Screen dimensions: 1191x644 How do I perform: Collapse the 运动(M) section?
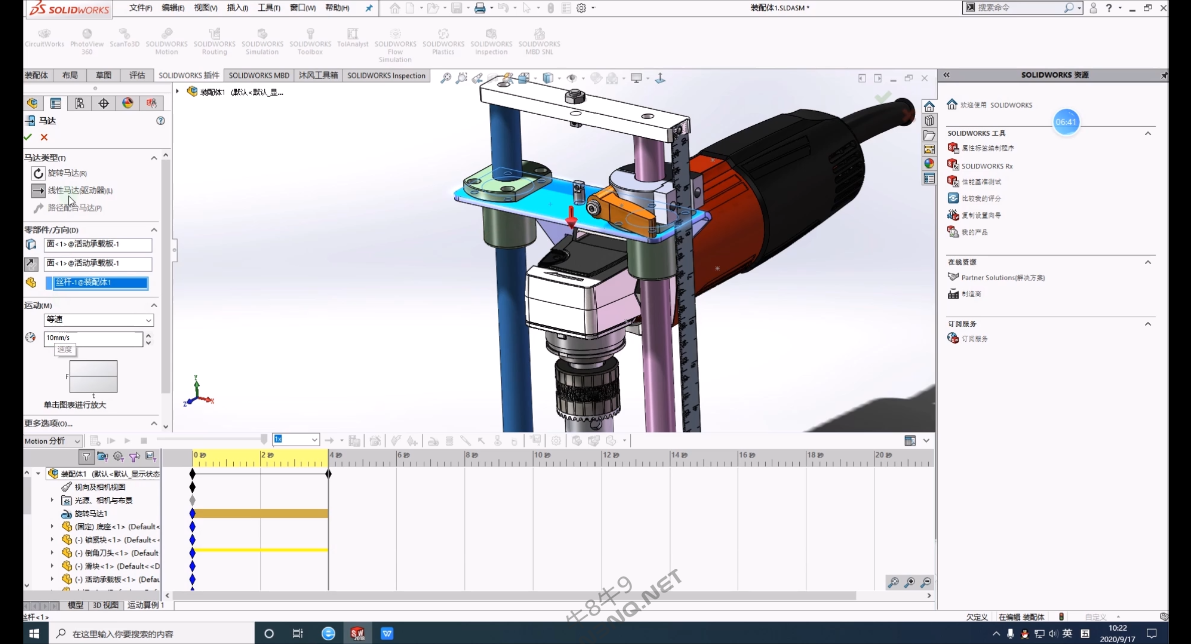[x=154, y=305]
